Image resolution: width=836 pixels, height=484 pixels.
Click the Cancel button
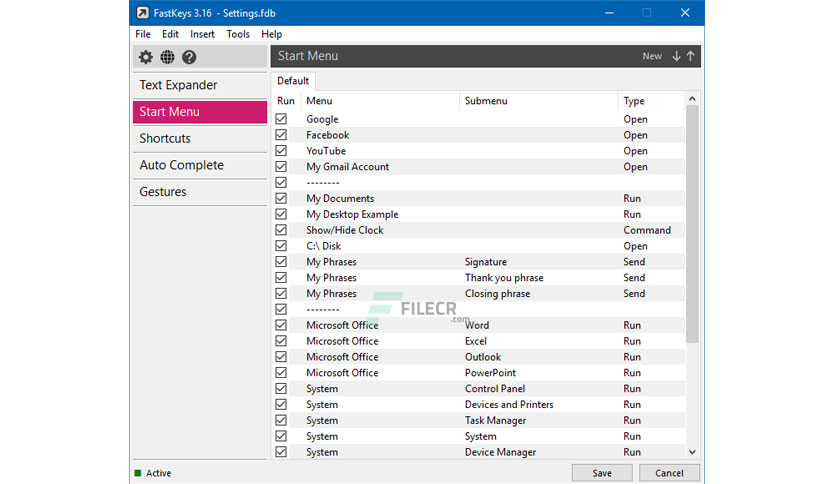point(669,473)
